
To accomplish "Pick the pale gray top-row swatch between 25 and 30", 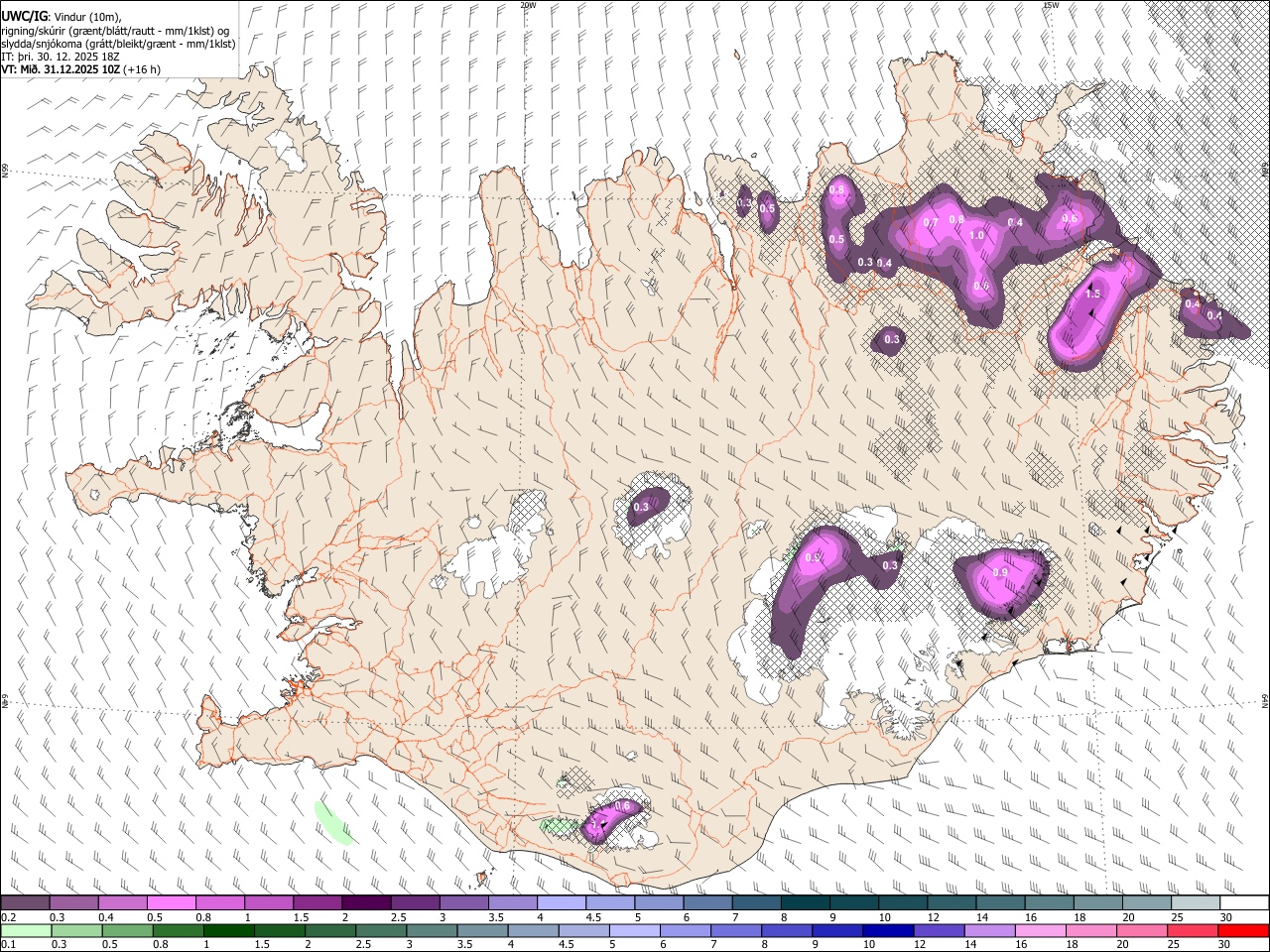I will click(x=1196, y=903).
